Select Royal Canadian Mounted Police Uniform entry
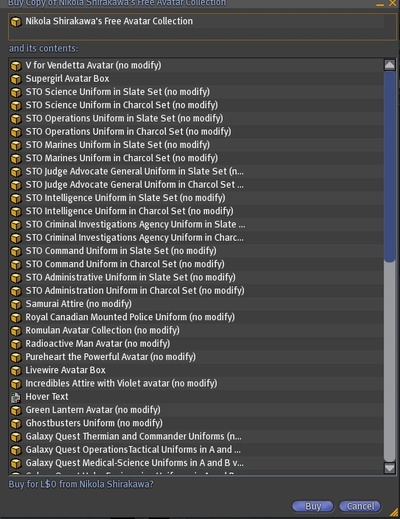This screenshot has height=519, width=400. click(196, 317)
